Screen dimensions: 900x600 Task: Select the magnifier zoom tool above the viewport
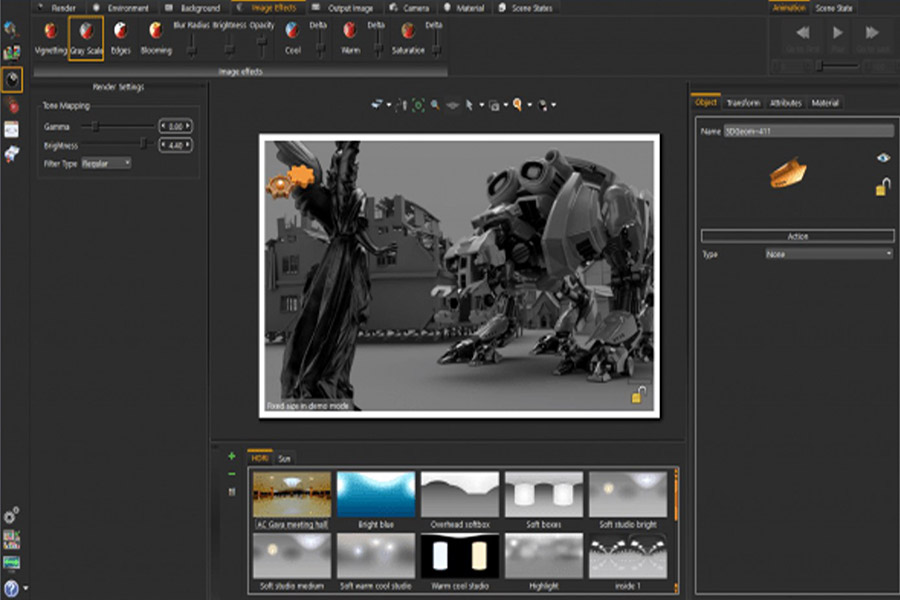pyautogui.click(x=433, y=103)
